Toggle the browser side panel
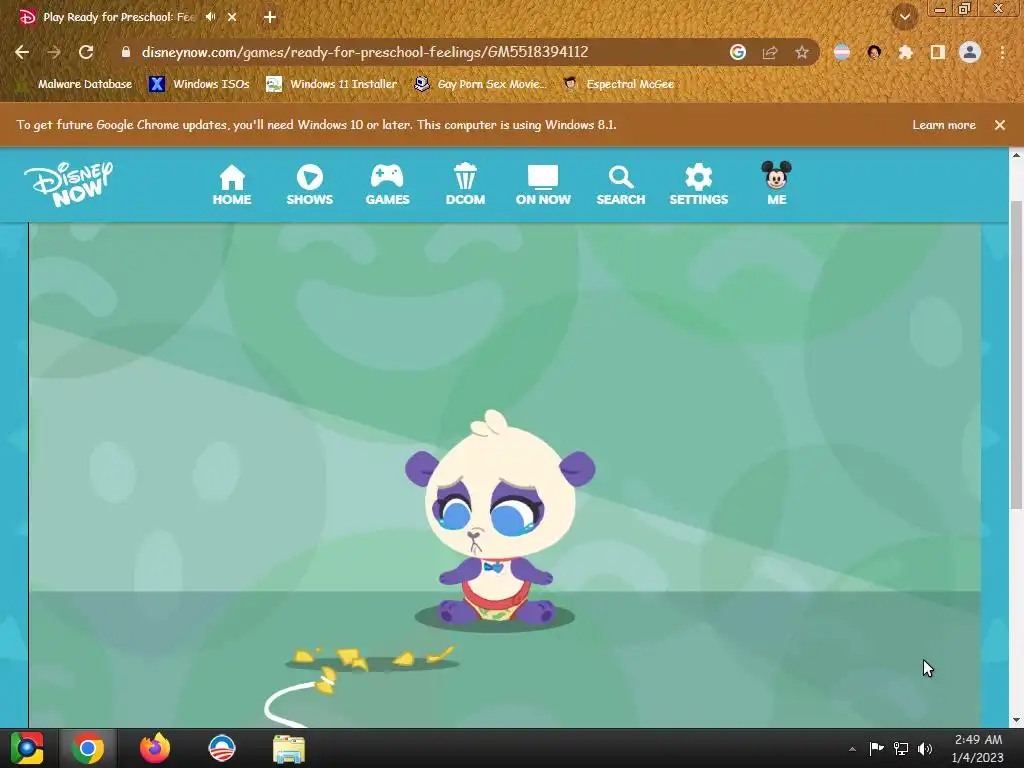1024x768 pixels. tap(938, 52)
